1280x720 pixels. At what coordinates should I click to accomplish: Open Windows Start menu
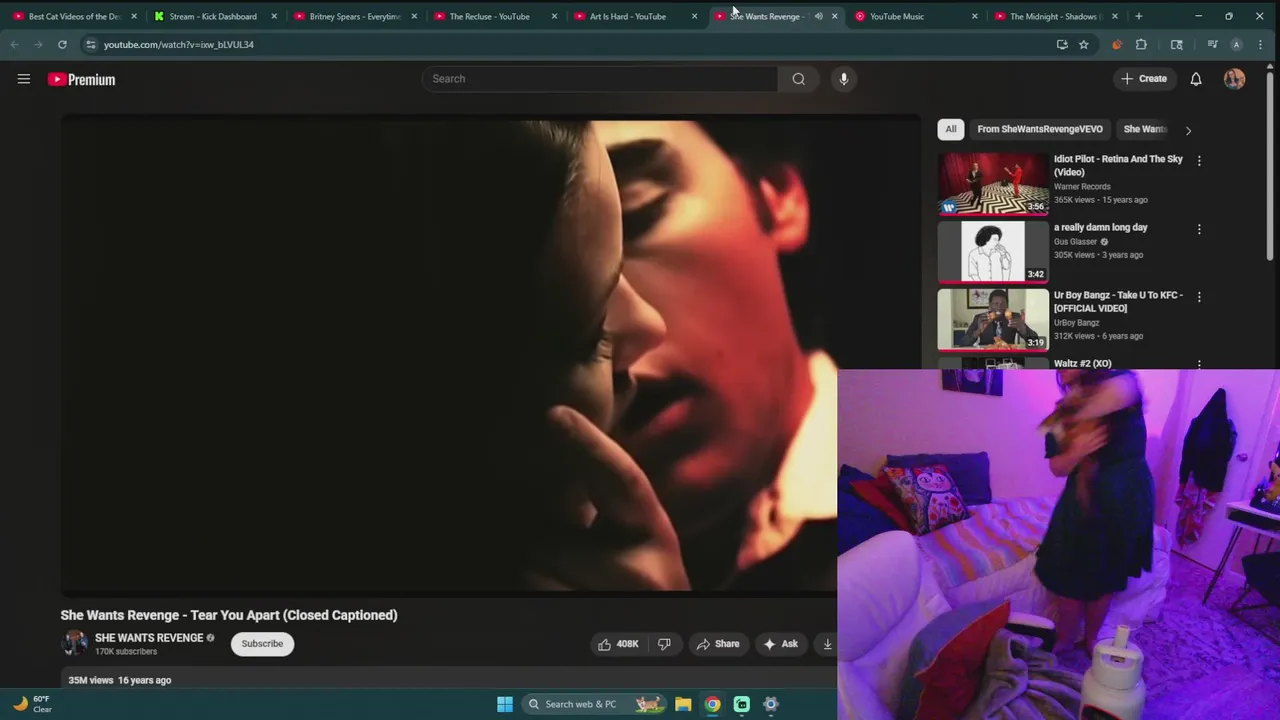coord(505,704)
